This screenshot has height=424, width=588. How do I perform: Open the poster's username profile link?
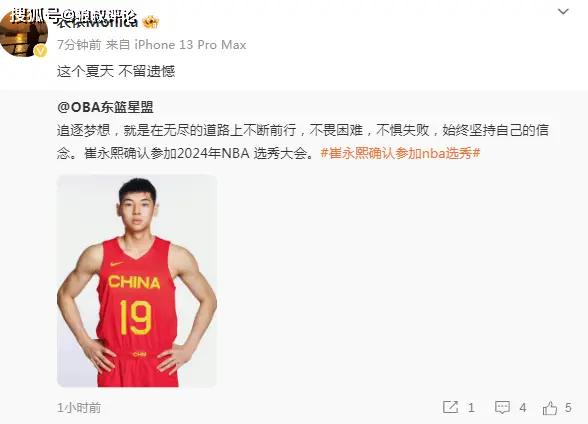(x=98, y=22)
